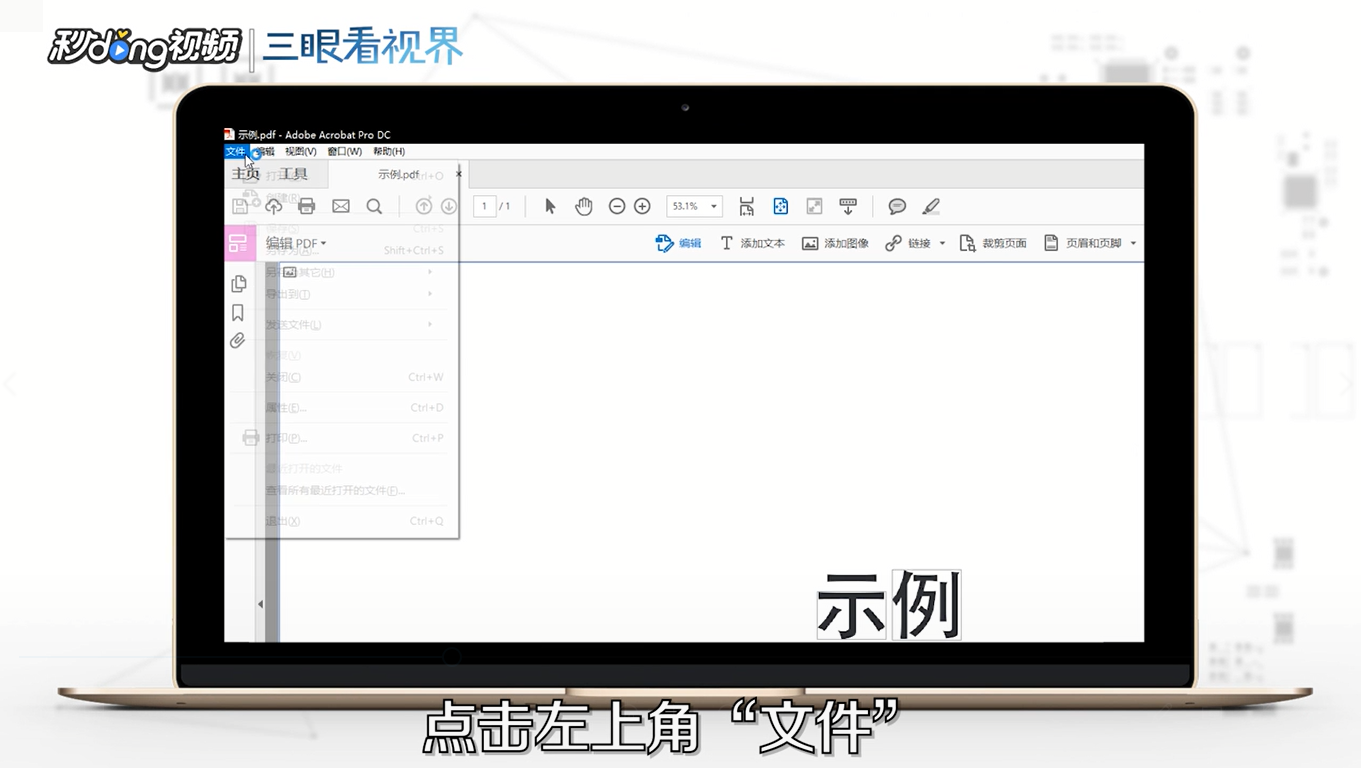Image resolution: width=1361 pixels, height=768 pixels.
Task: Switch to the 工具 tab
Action: click(x=294, y=174)
